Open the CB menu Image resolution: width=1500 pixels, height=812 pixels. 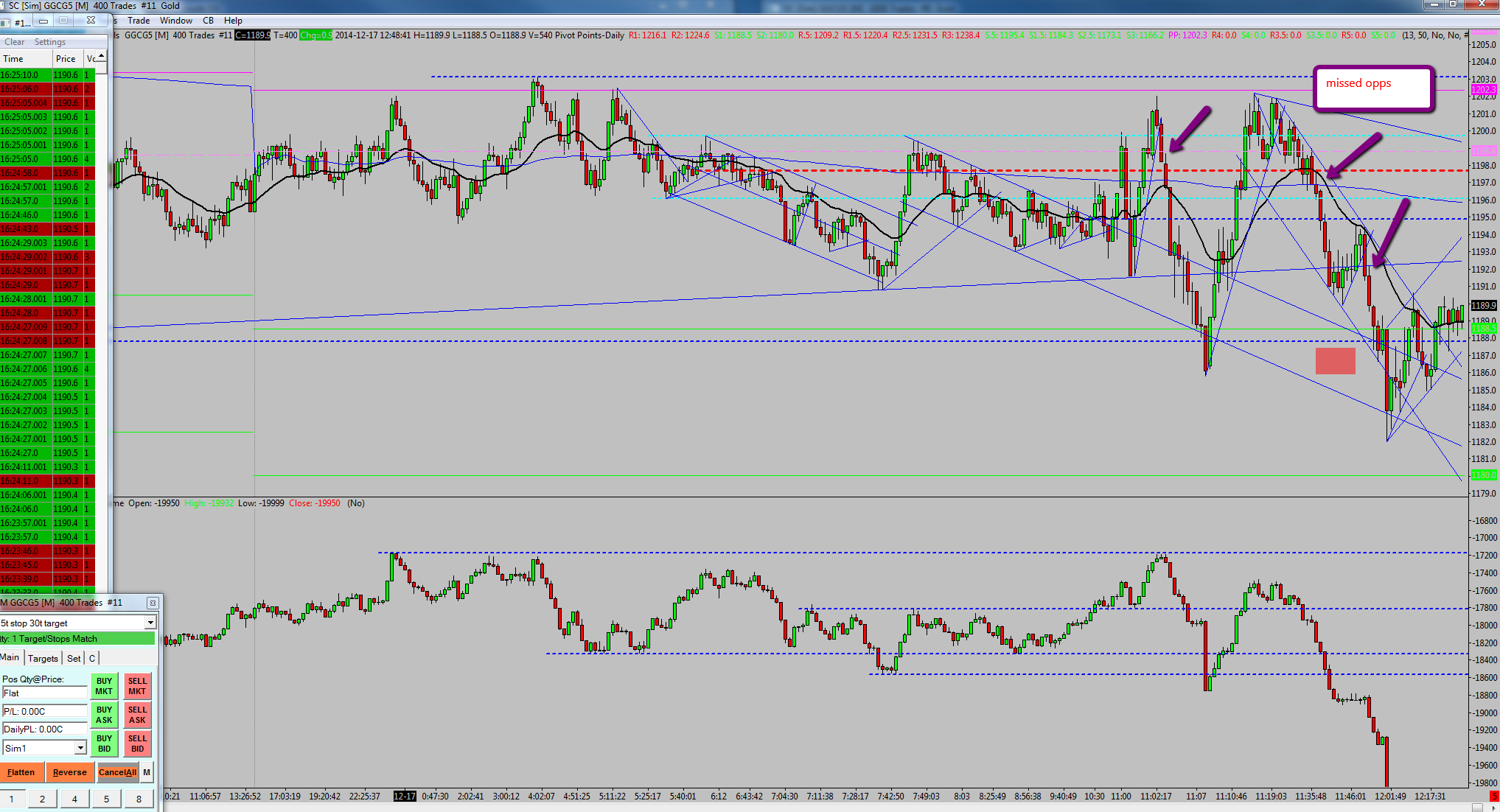pyautogui.click(x=208, y=21)
